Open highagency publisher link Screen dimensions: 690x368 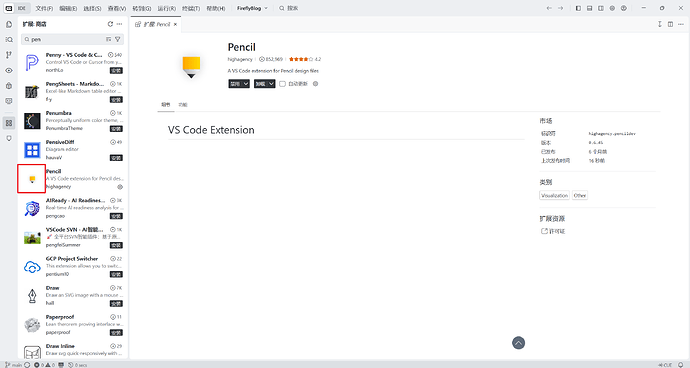coord(240,59)
